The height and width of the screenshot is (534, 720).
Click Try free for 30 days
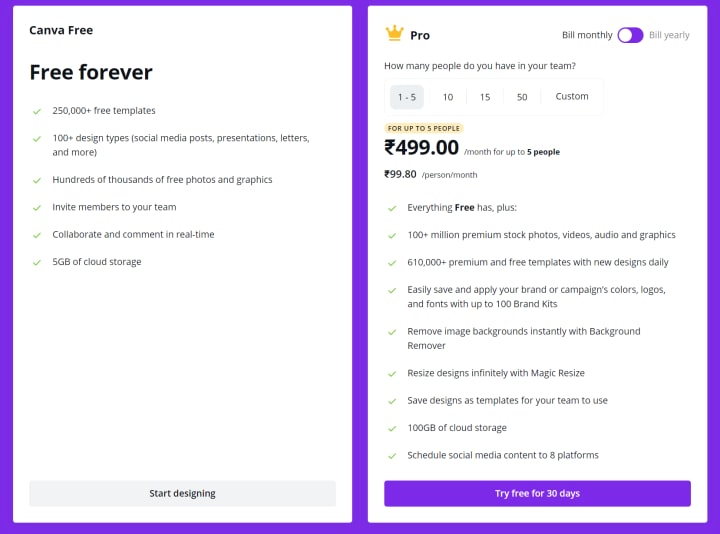pyautogui.click(x=537, y=494)
